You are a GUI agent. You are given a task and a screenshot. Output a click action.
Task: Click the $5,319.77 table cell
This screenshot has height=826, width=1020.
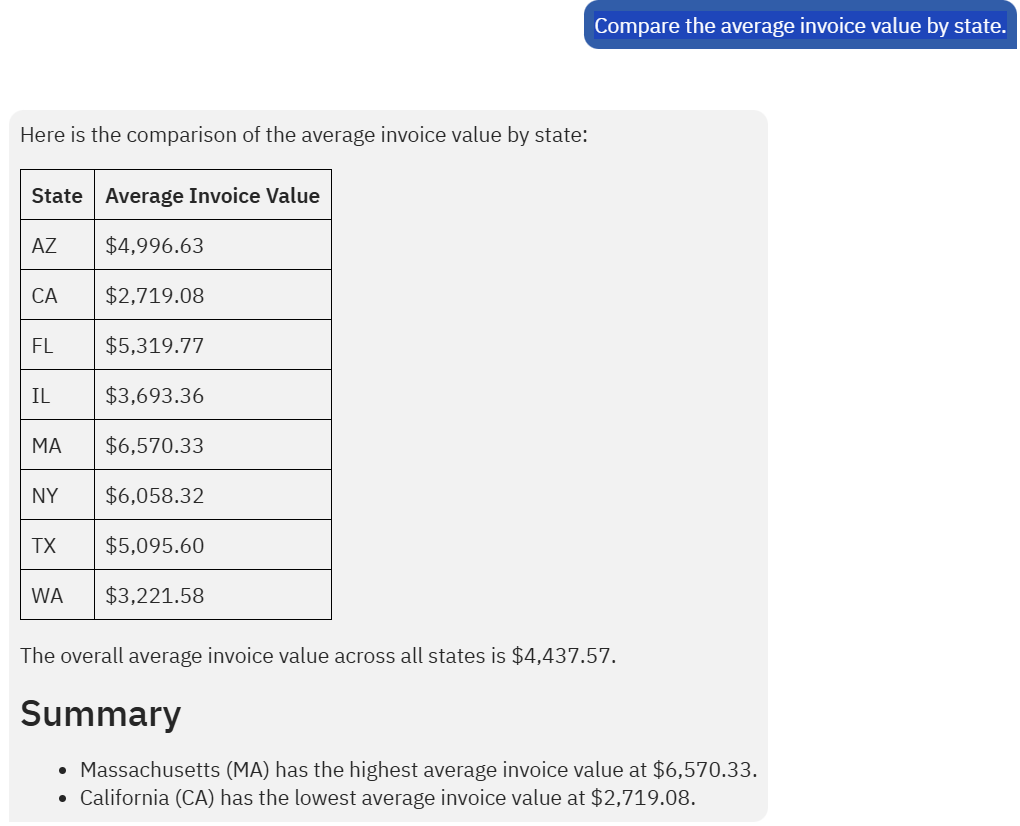pos(155,346)
